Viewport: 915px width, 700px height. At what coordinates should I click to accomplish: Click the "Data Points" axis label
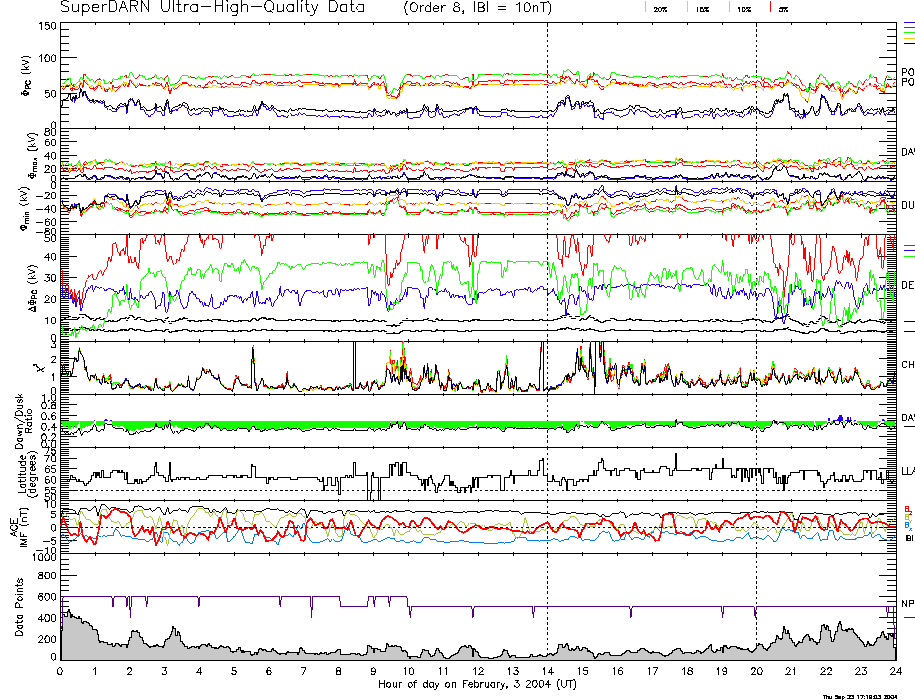[19, 607]
